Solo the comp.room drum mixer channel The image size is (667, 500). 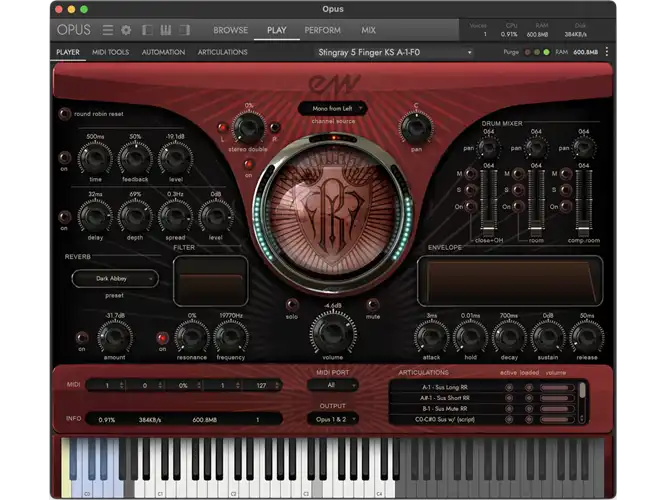[x=565, y=190]
